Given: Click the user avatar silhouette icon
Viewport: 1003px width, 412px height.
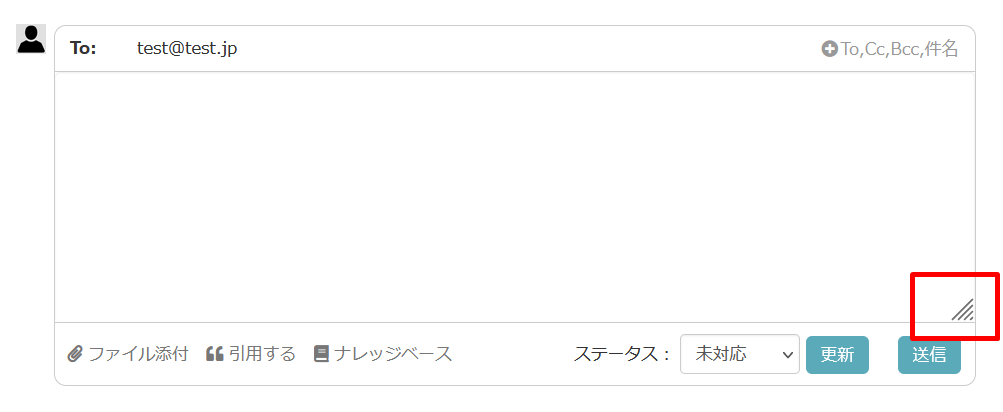Looking at the screenshot, I should [31, 39].
